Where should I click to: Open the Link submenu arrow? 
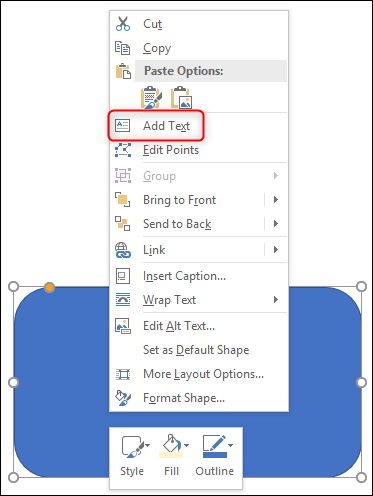point(276,250)
